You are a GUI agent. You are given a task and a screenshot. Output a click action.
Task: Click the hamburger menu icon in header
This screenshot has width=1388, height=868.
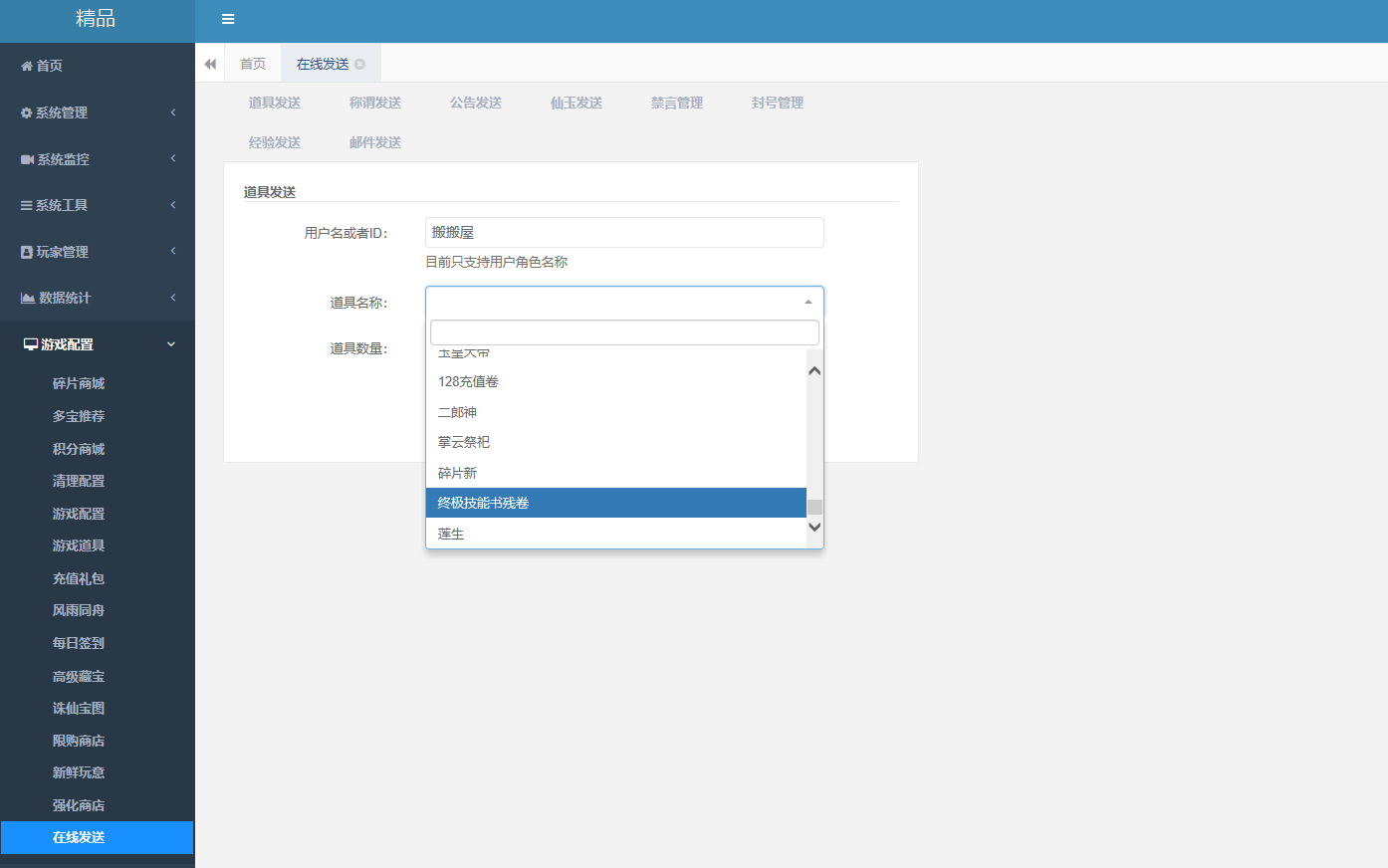click(x=228, y=19)
